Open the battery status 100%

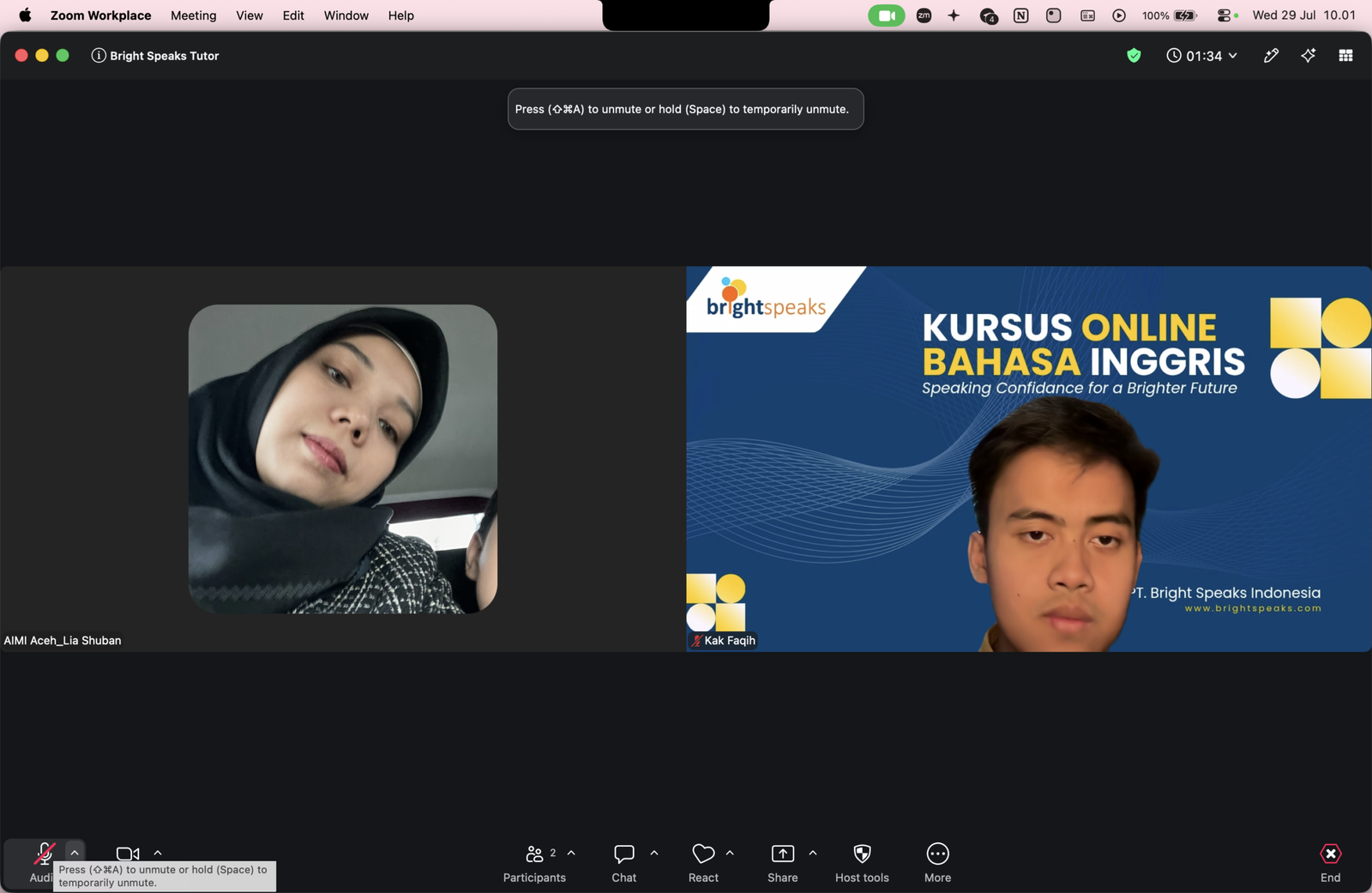(x=1170, y=15)
